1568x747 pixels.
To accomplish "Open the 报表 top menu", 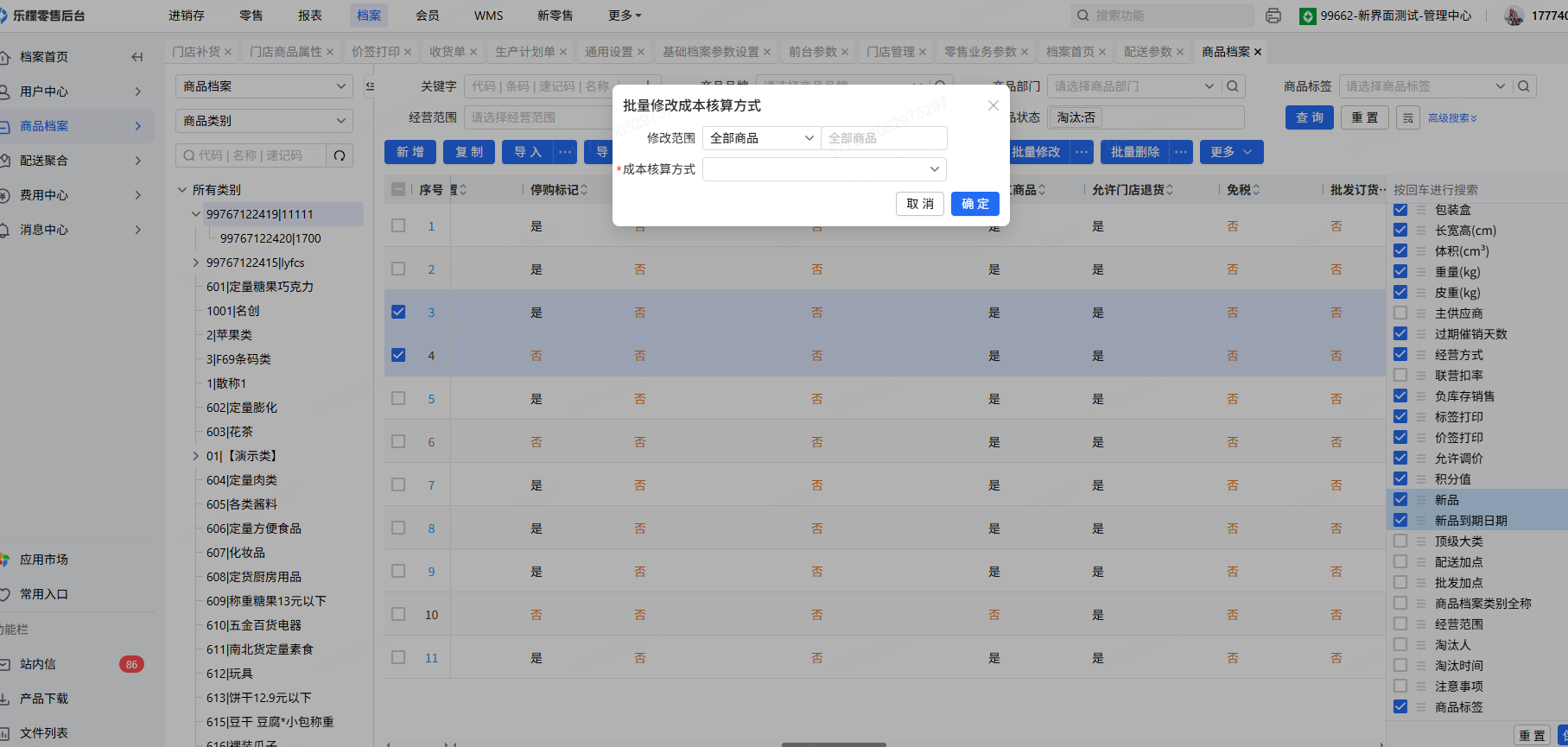I will click(310, 16).
